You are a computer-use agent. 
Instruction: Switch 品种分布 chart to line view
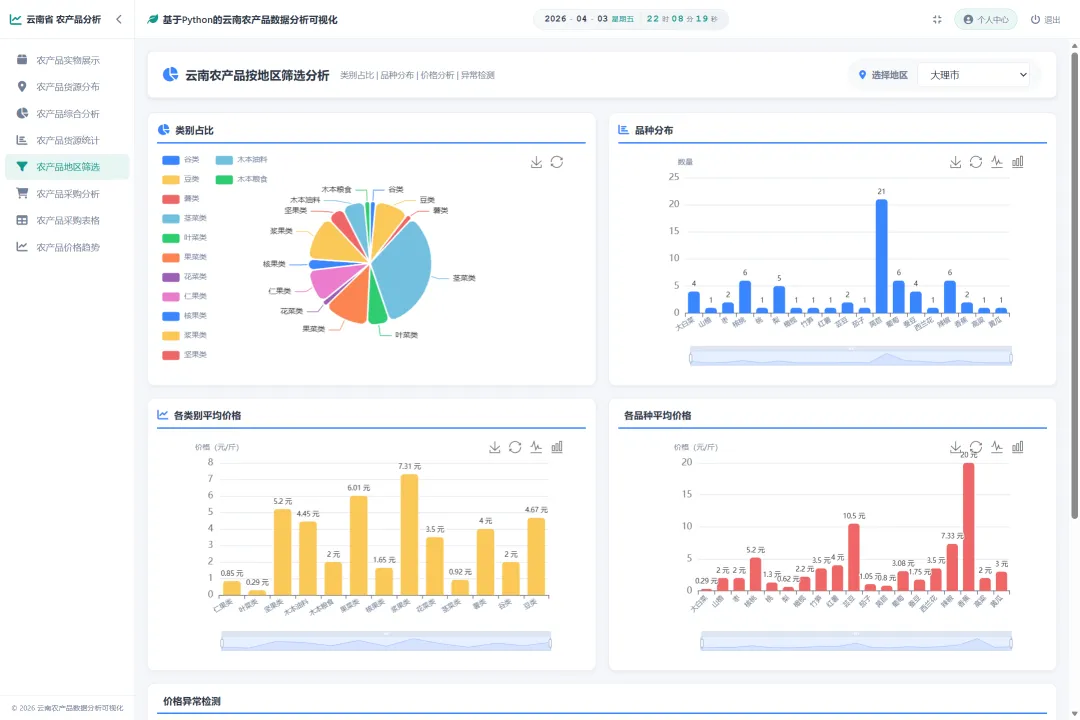coord(997,162)
